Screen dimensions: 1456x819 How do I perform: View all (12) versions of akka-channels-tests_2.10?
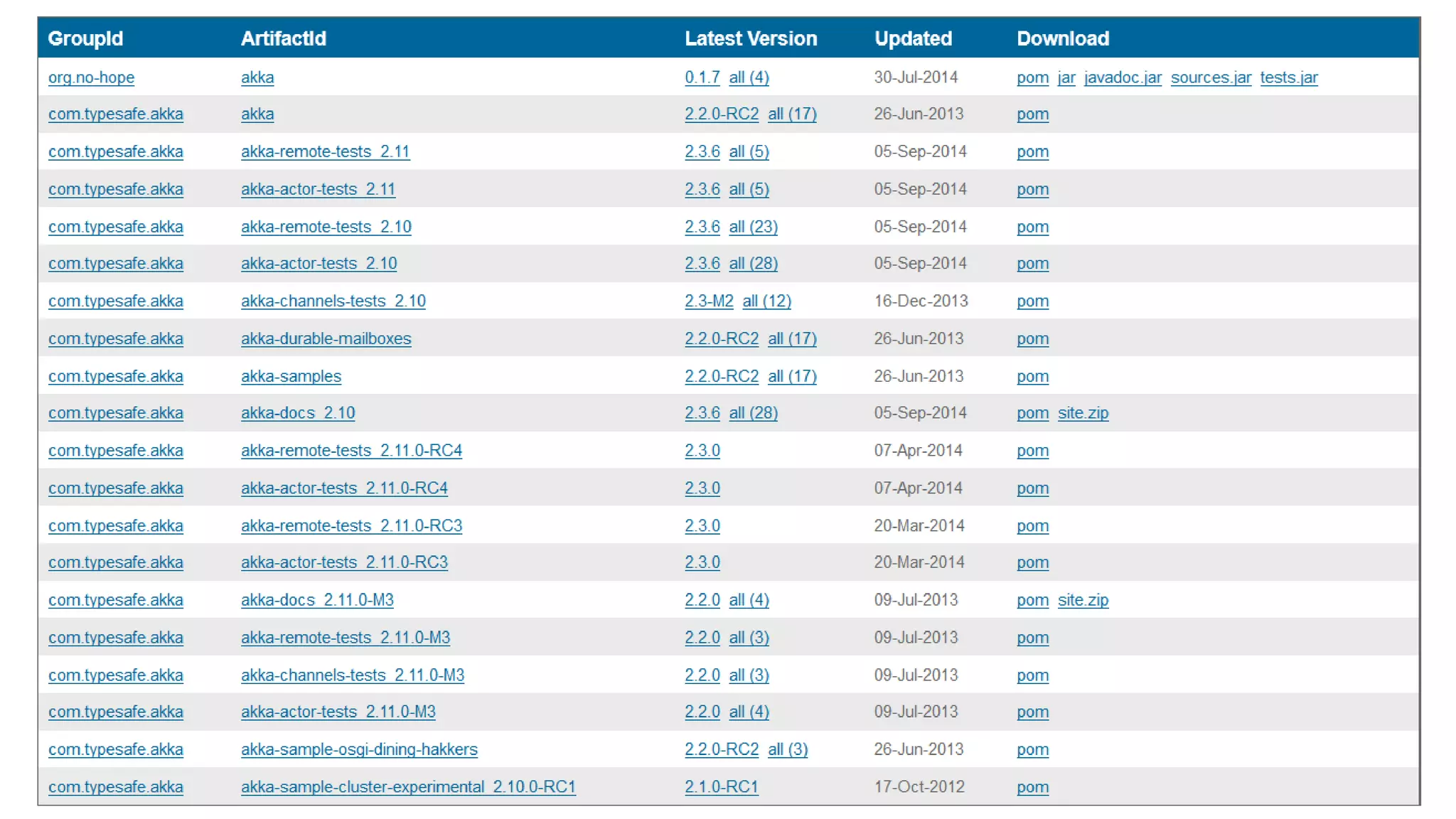[x=766, y=301]
